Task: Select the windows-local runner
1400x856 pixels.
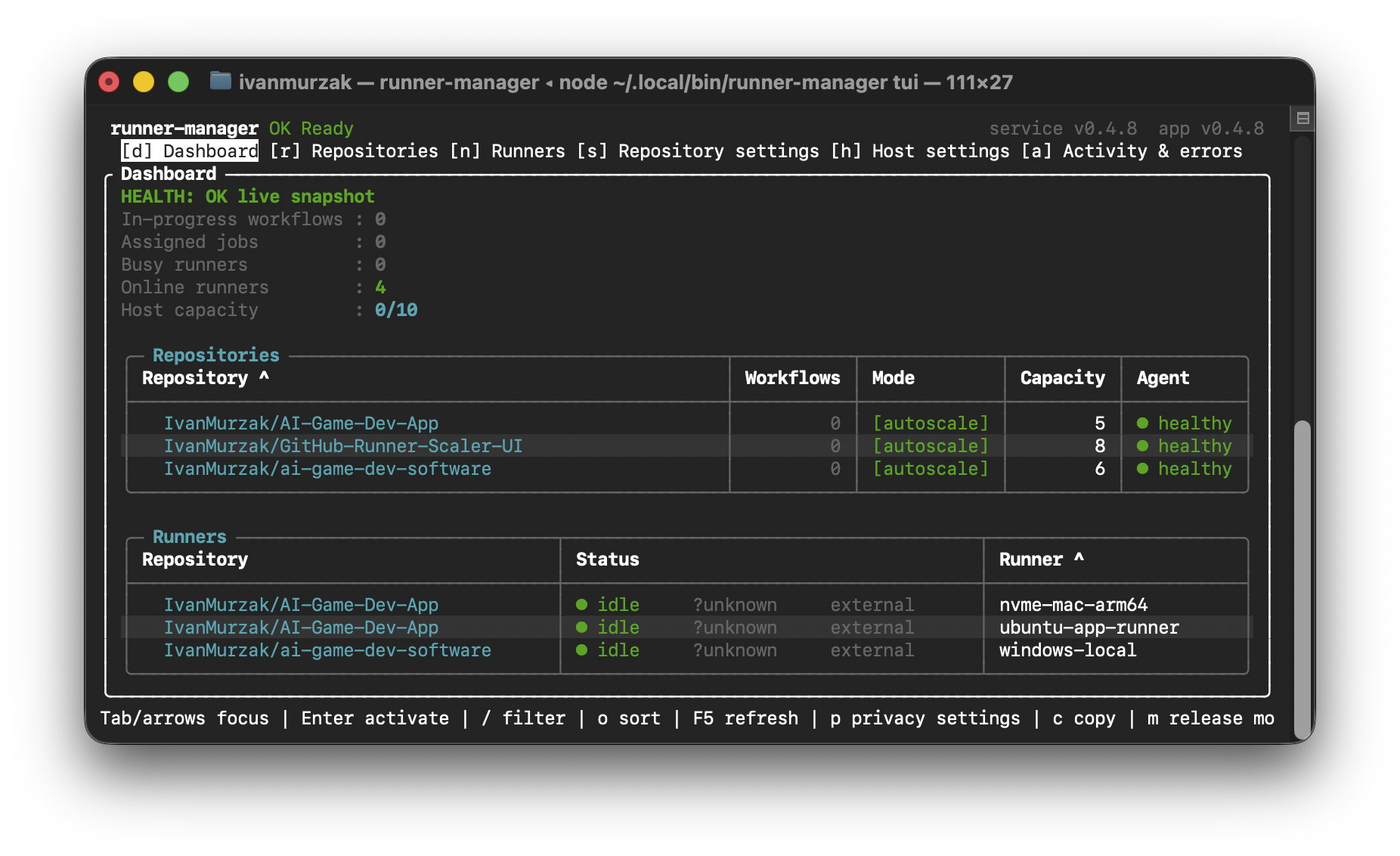Action: point(1068,650)
